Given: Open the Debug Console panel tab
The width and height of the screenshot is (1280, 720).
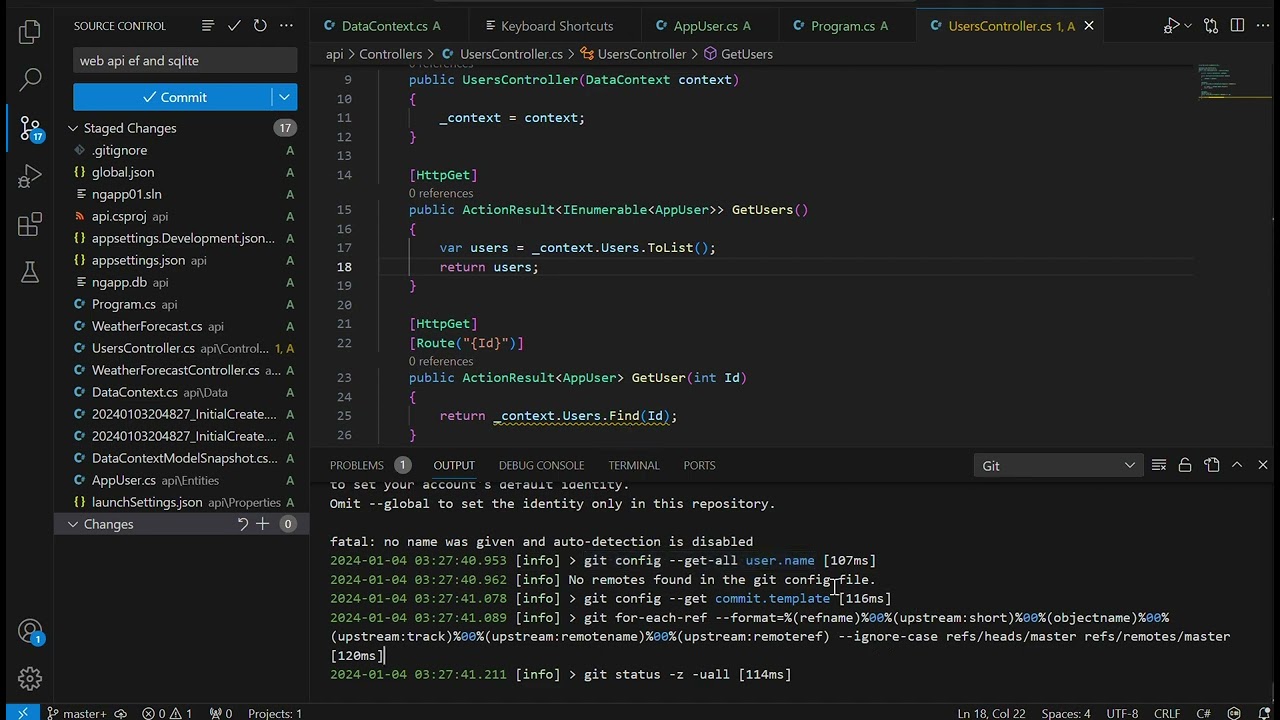Looking at the screenshot, I should 541,465.
